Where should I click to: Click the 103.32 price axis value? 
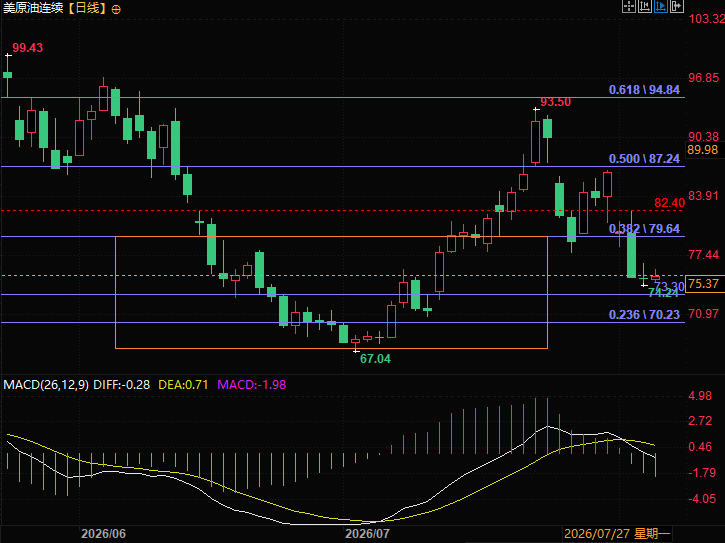tap(707, 19)
